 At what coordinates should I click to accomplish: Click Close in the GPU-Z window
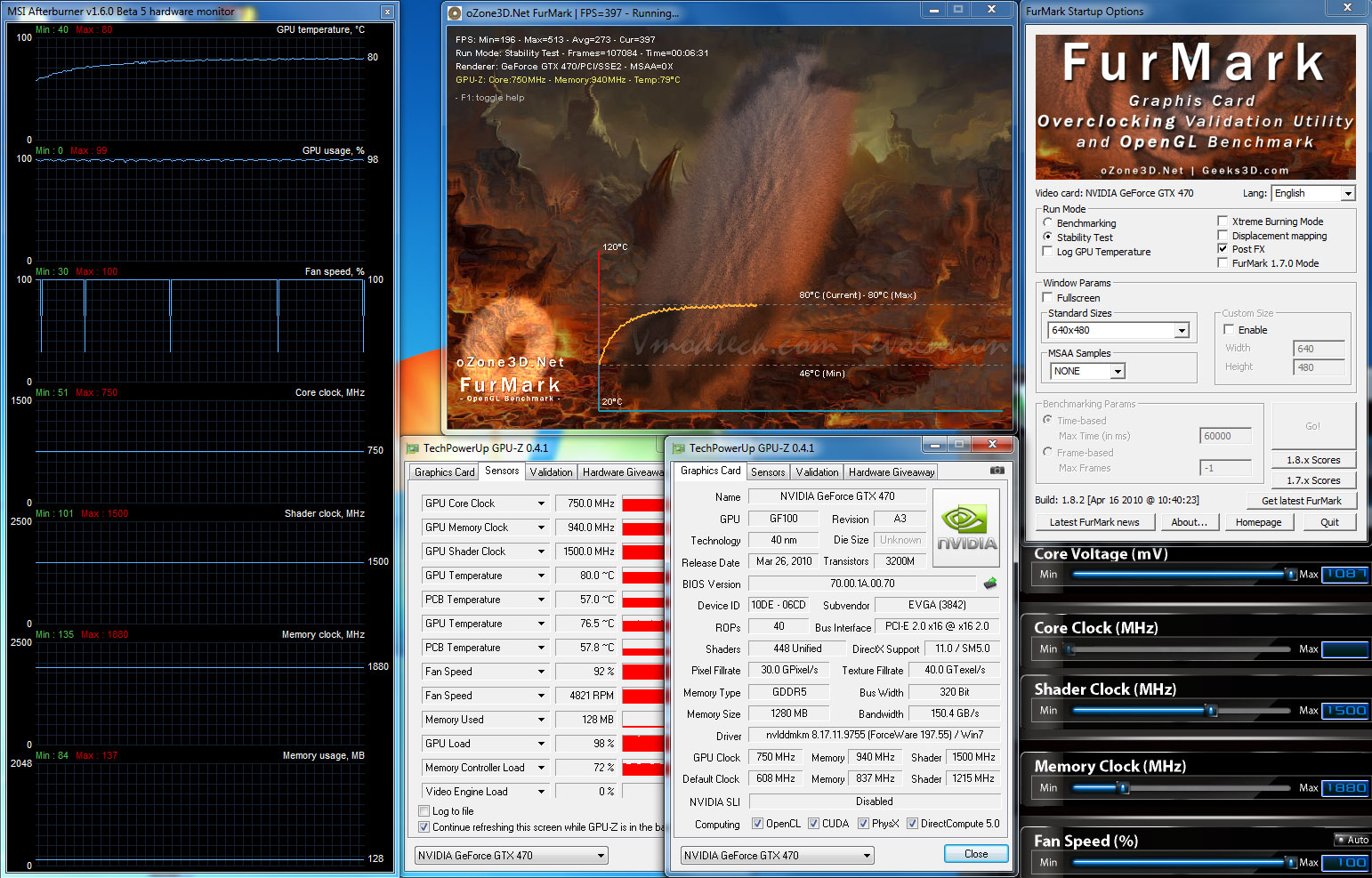click(x=976, y=854)
